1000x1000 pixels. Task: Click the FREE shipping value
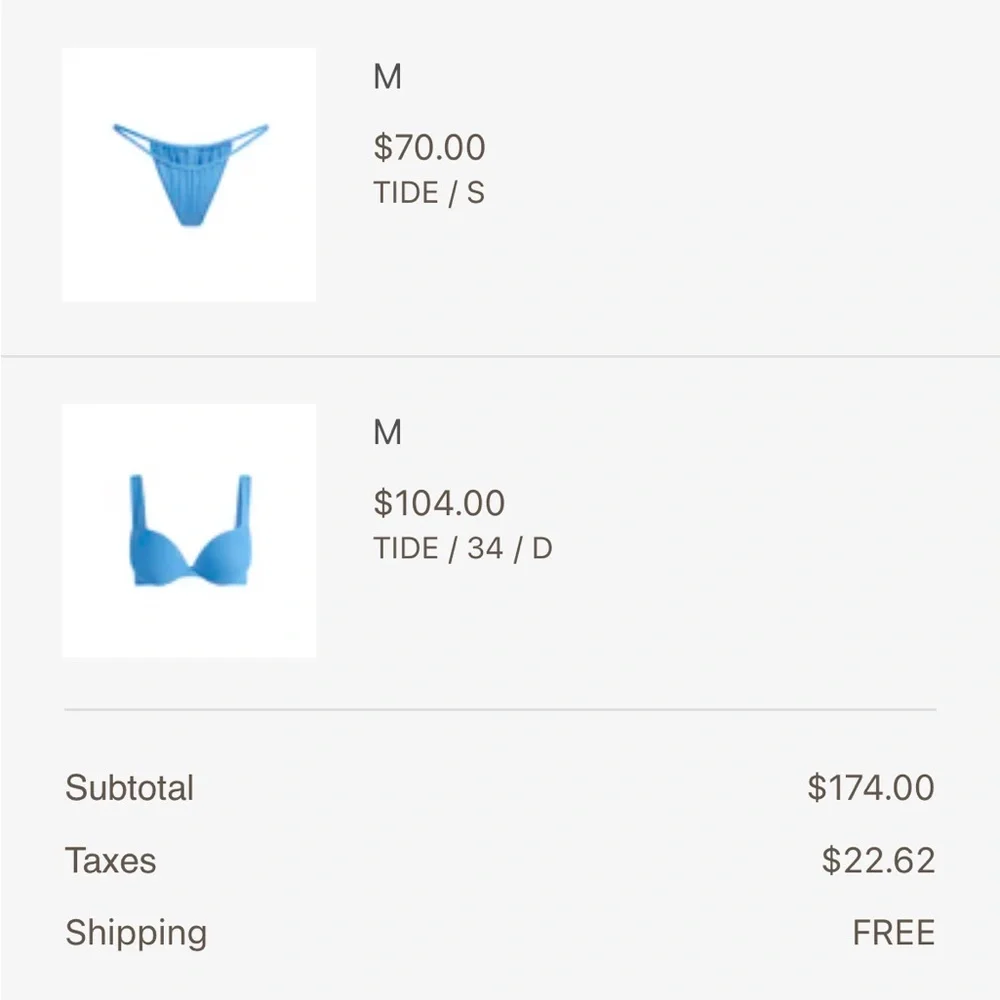point(893,933)
